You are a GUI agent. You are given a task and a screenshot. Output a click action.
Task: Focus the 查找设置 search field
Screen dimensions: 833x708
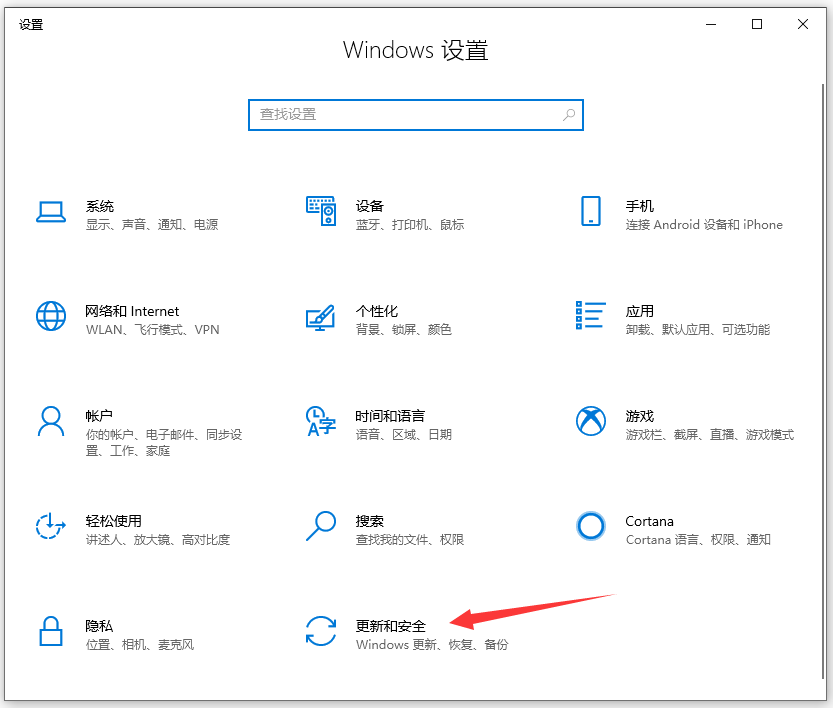415,115
